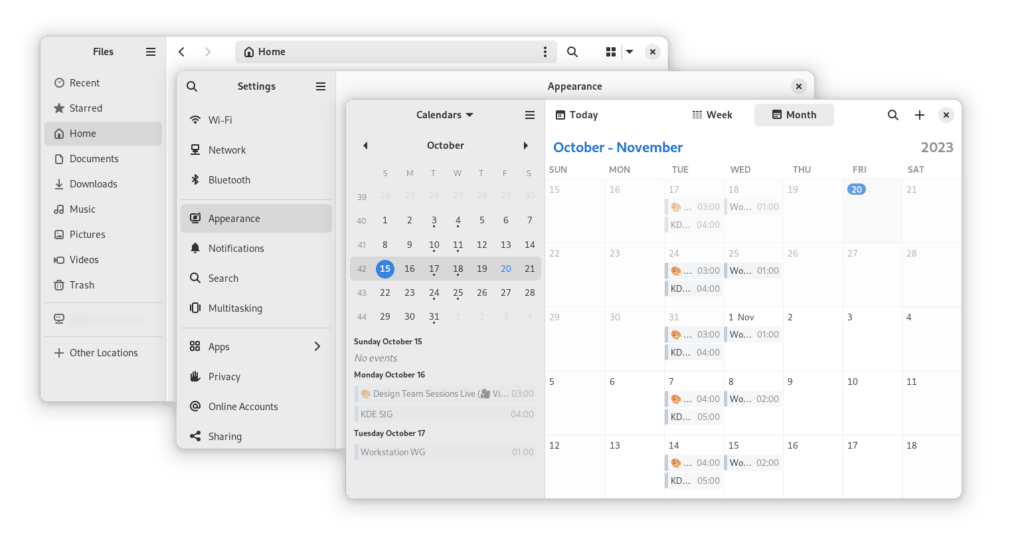This screenshot has width=1024, height=545.
Task: Go to next month in mini calendar
Action: (x=526, y=146)
